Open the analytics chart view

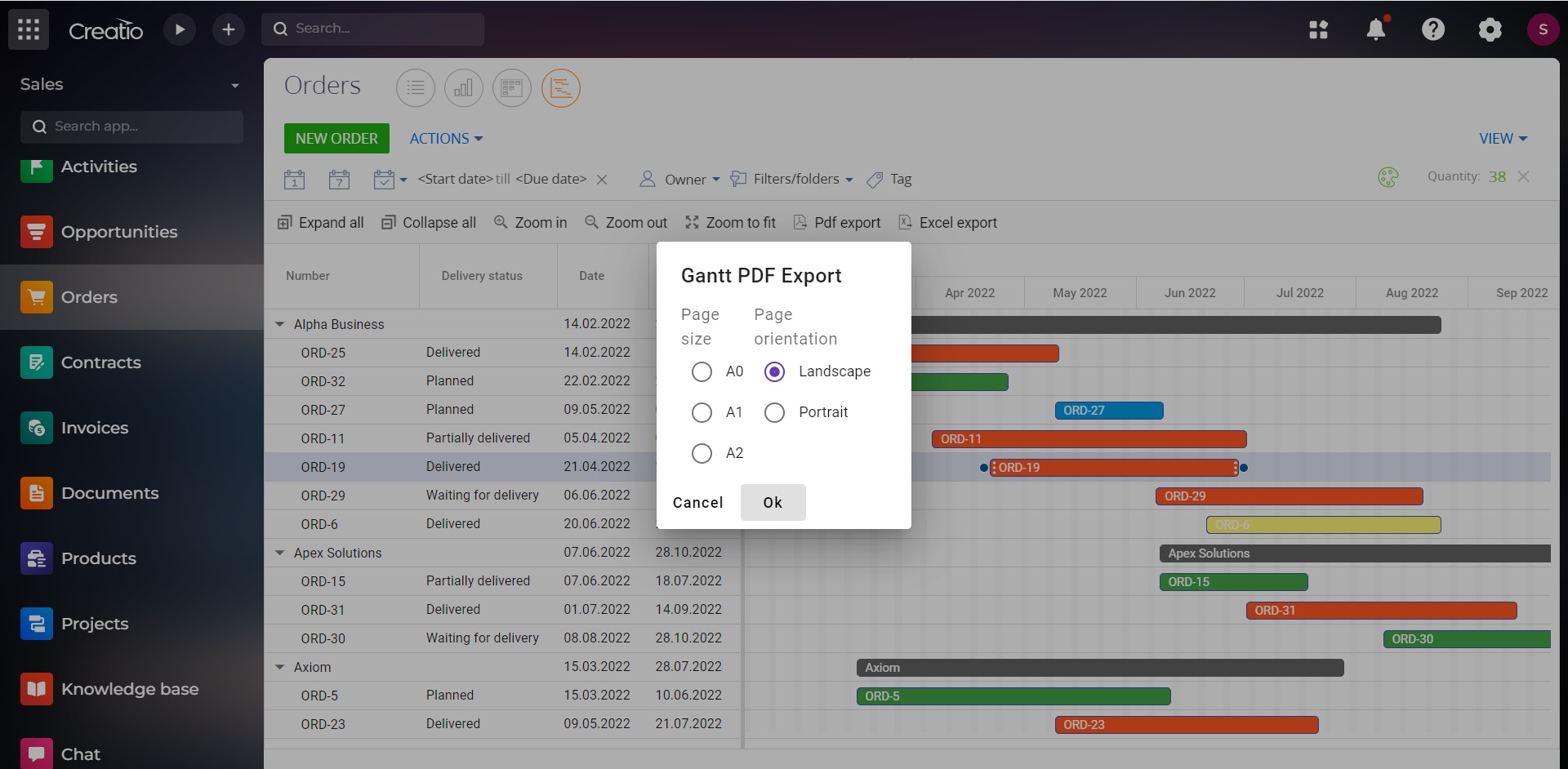[463, 87]
